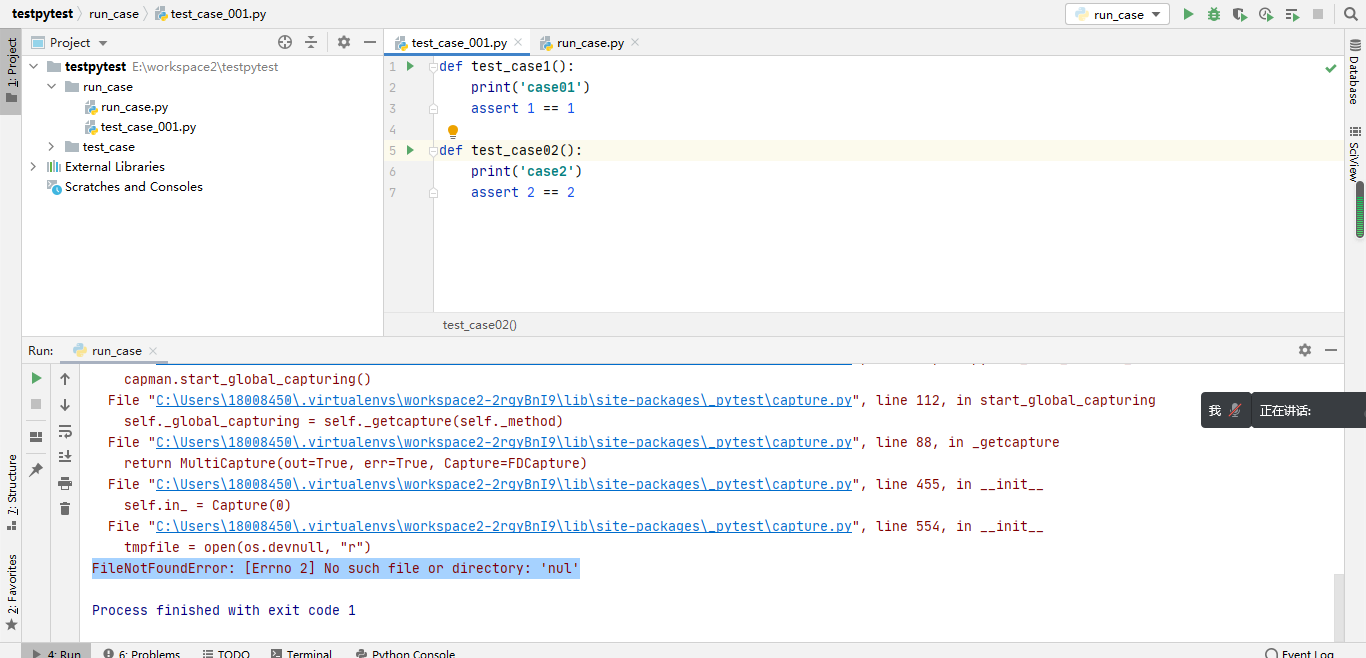Screen dimensions: 1366x658
Task: Collapse the run_case folder in tree
Action: [x=52, y=87]
